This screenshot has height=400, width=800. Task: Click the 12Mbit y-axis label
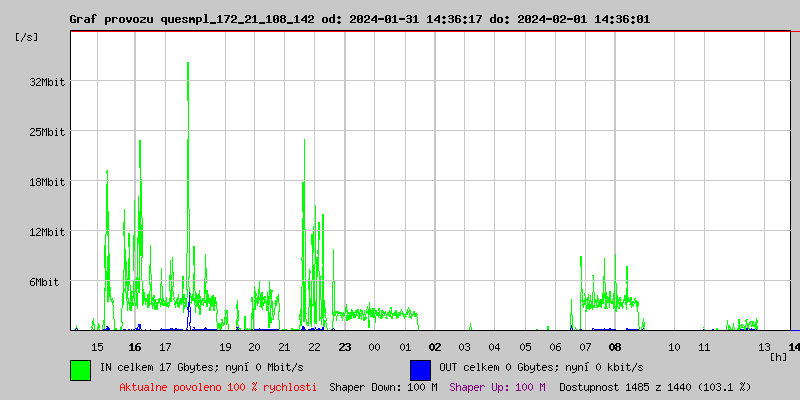pyautogui.click(x=47, y=232)
